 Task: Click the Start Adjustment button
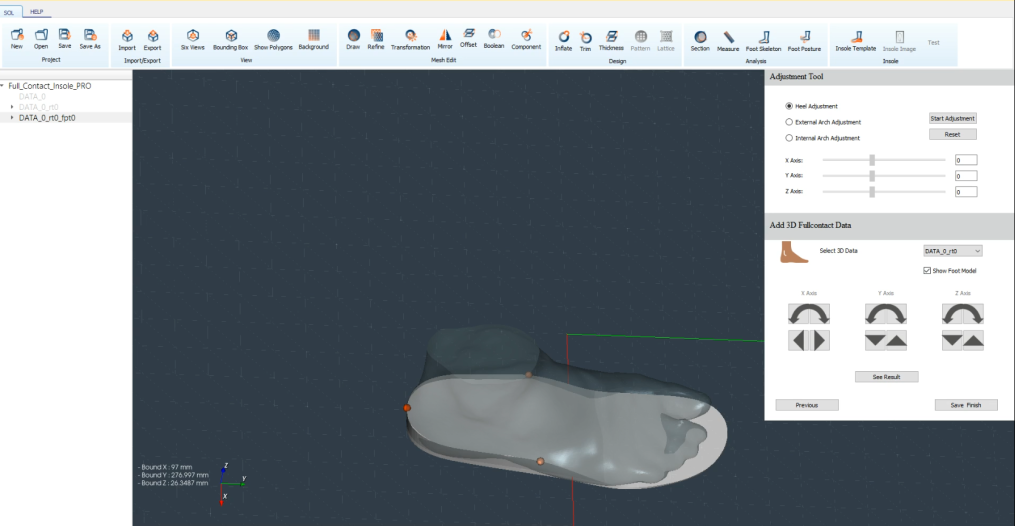[952, 119]
